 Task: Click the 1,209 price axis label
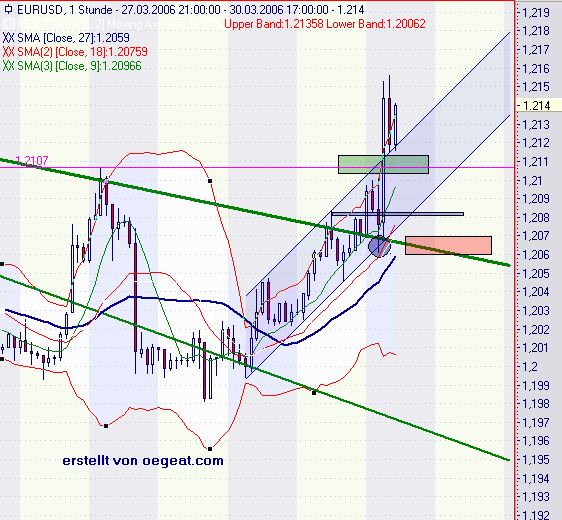536,199
